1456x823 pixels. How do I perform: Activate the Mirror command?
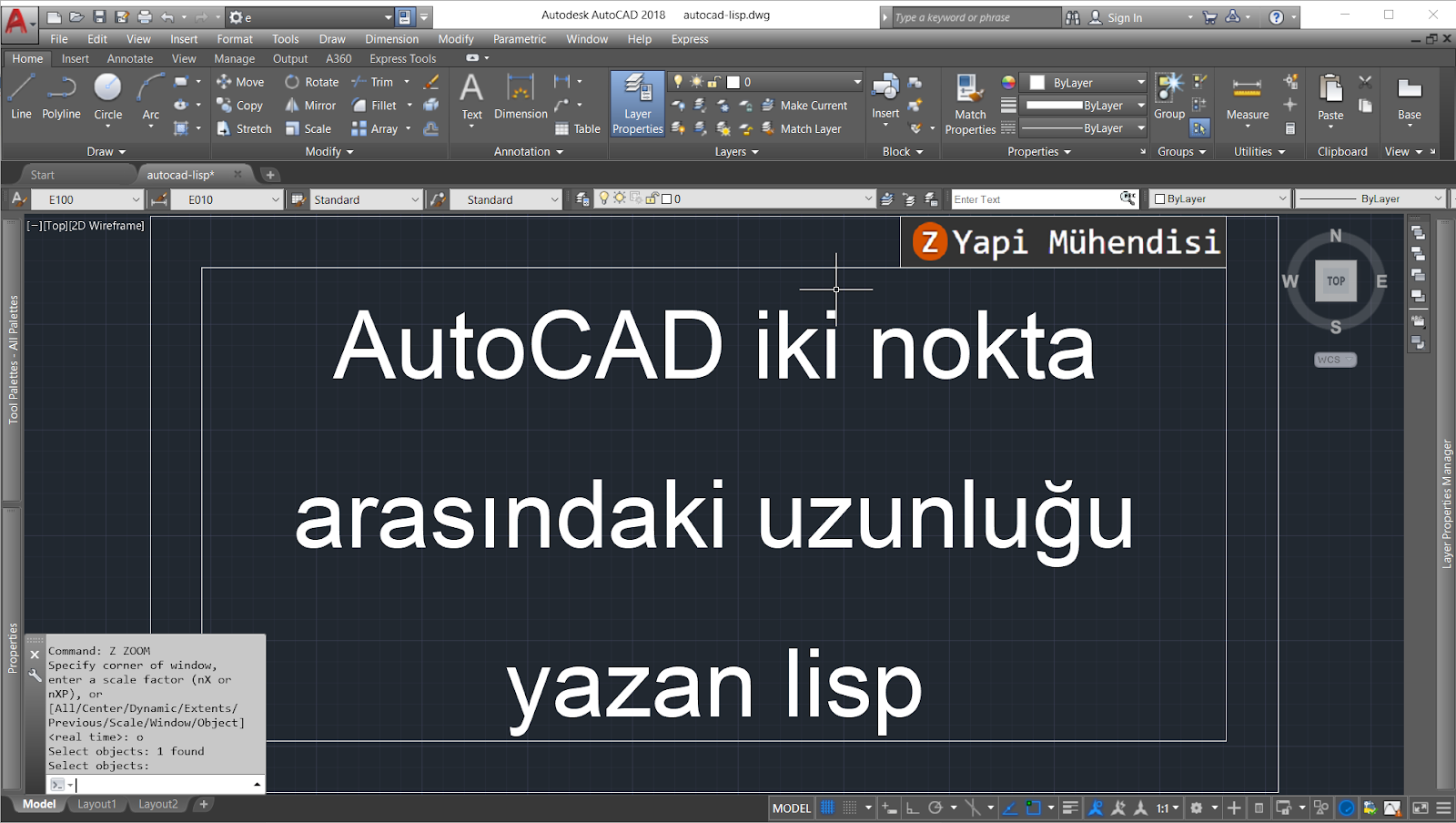pyautogui.click(x=310, y=106)
